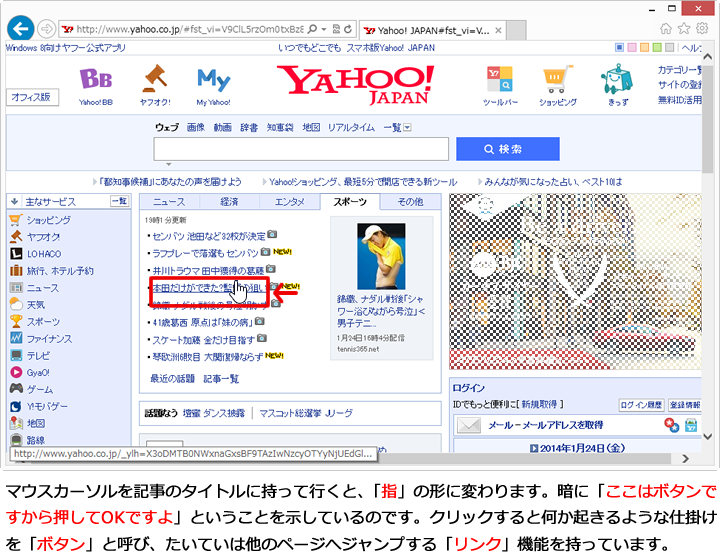Click the vertical scrollbar down arrow
The image size is (720, 559).
pos(708,436)
